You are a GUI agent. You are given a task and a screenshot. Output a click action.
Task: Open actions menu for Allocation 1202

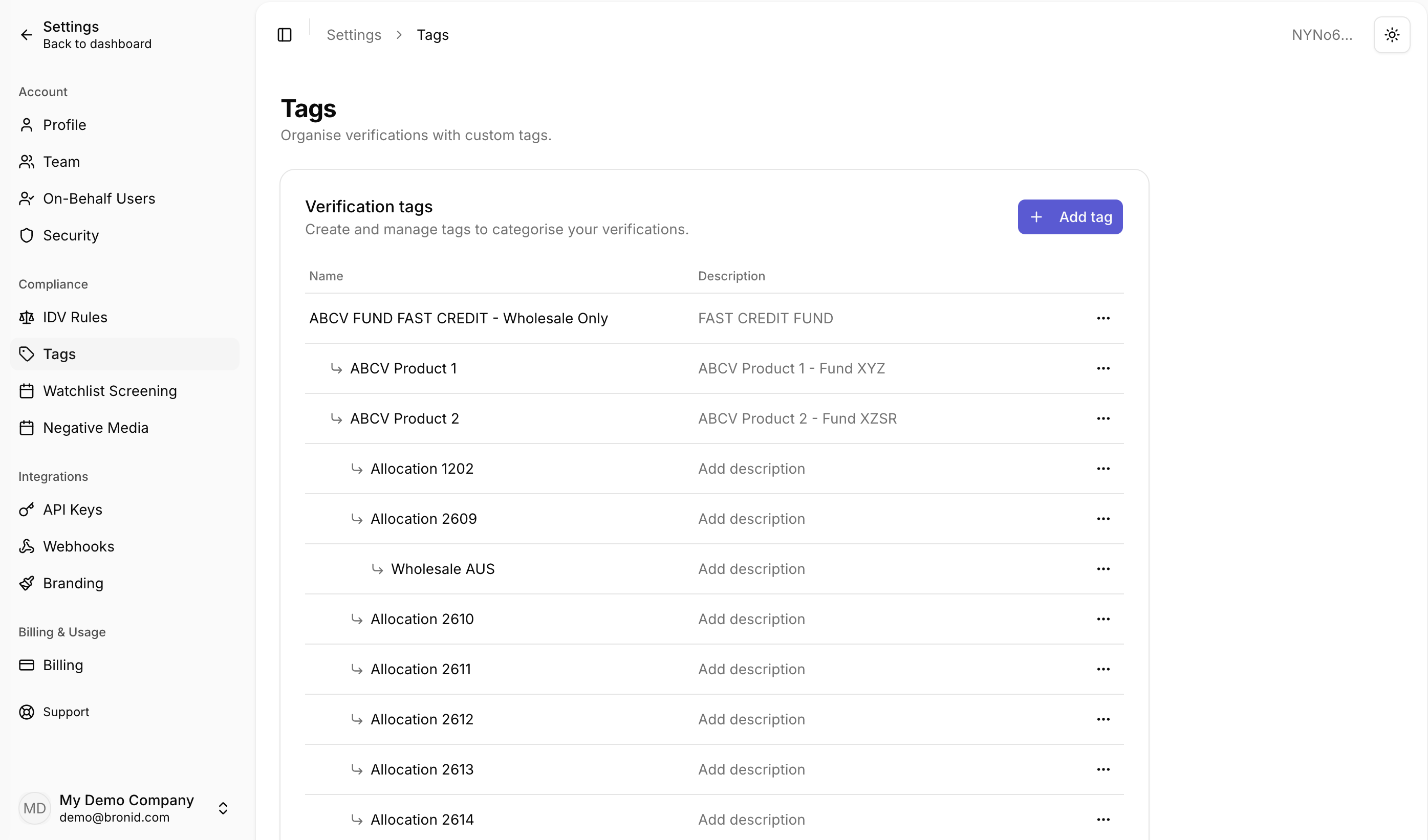point(1102,469)
